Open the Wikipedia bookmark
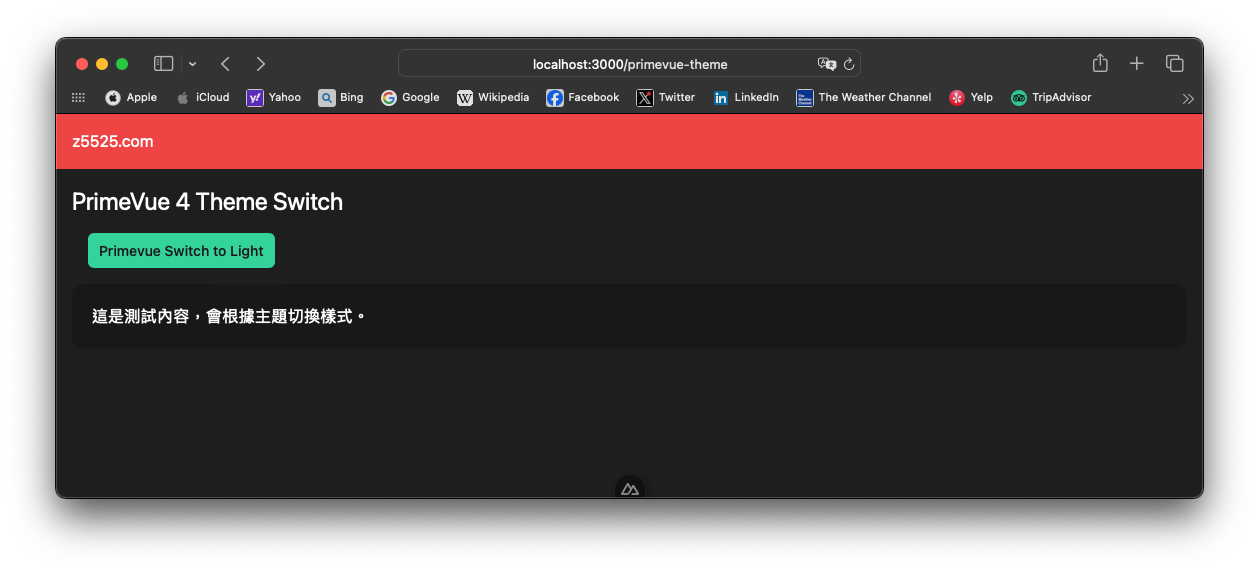Viewport: 1259px width, 572px height. pyautogui.click(x=493, y=98)
